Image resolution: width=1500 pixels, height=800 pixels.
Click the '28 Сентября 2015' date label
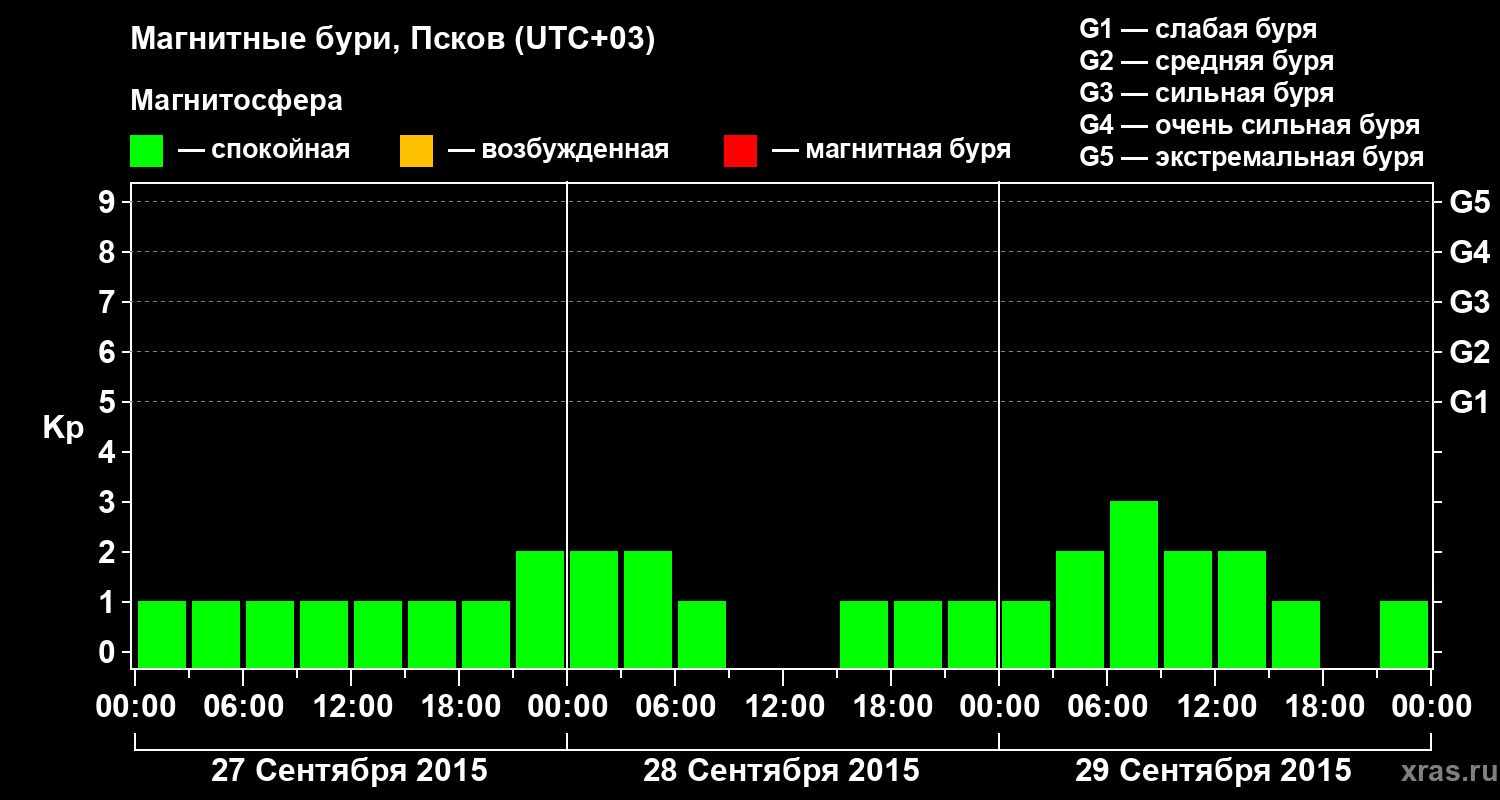pos(781,771)
